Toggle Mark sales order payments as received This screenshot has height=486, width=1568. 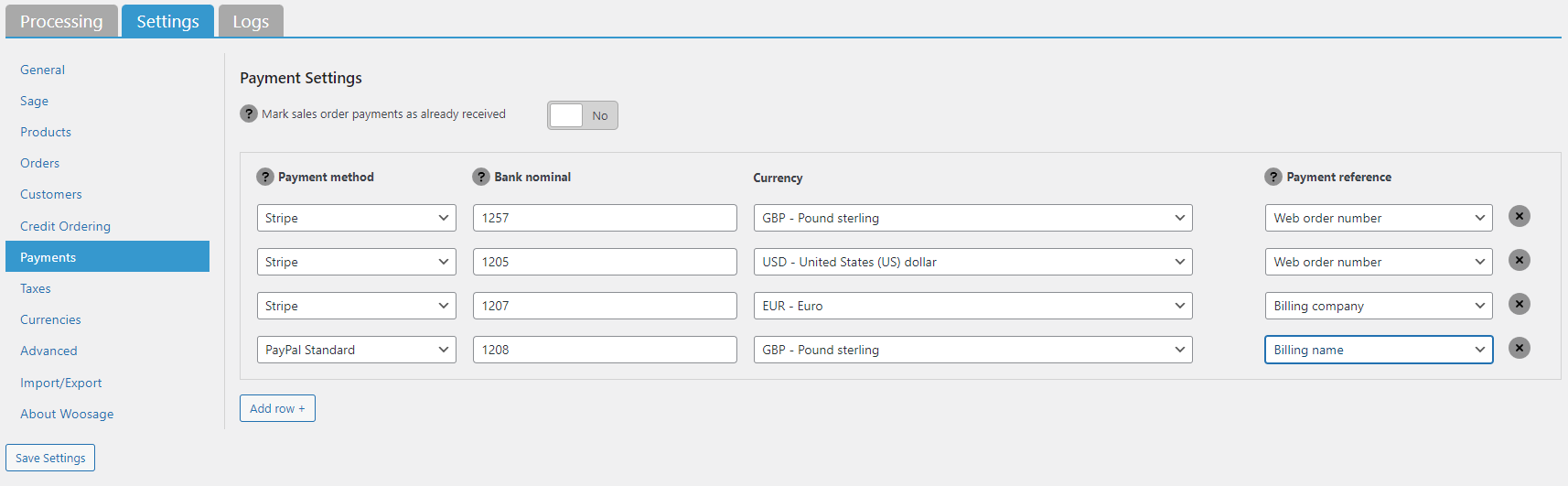[583, 115]
